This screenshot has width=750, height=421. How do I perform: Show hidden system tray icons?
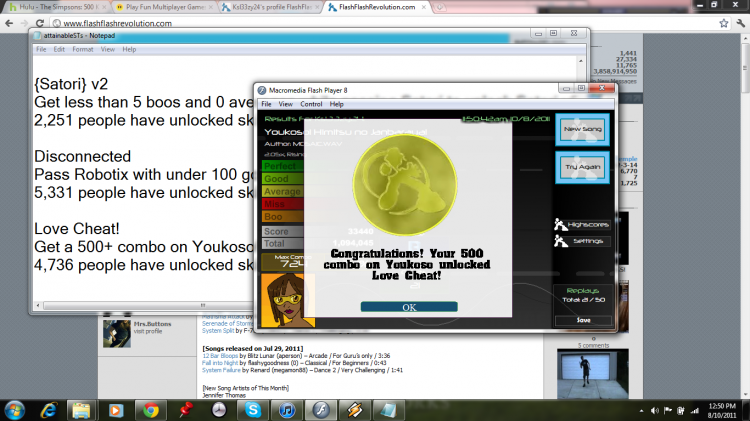click(x=641, y=410)
